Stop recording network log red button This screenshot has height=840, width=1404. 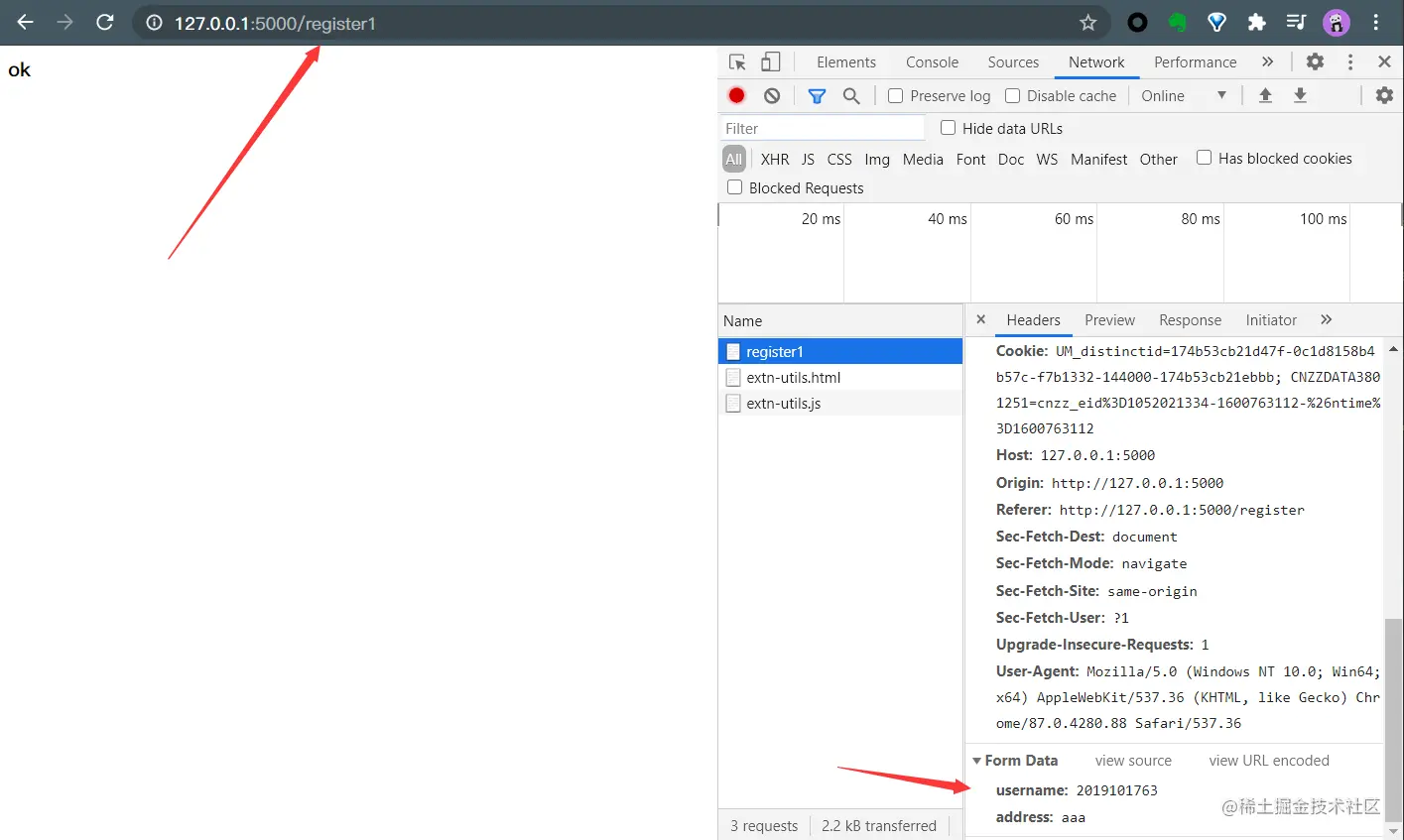point(736,95)
